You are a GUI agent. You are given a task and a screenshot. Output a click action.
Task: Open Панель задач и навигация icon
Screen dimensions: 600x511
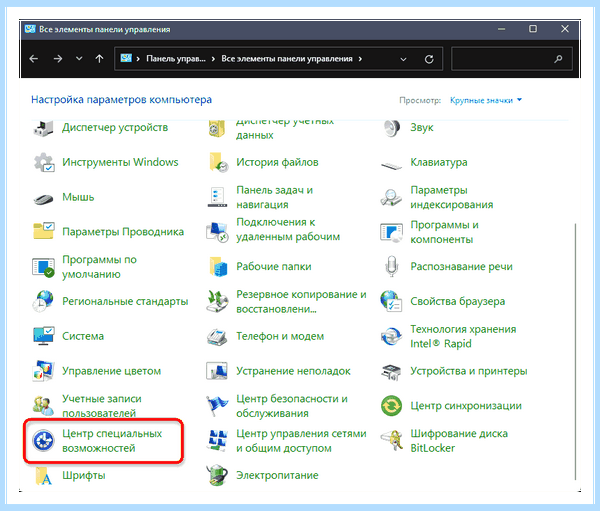pos(217,197)
